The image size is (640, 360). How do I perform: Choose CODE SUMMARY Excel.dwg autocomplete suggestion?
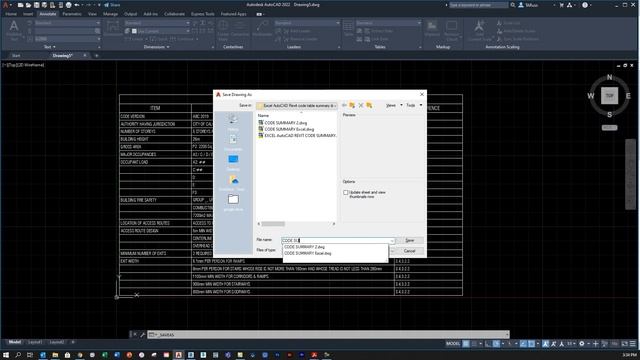[x=308, y=253]
